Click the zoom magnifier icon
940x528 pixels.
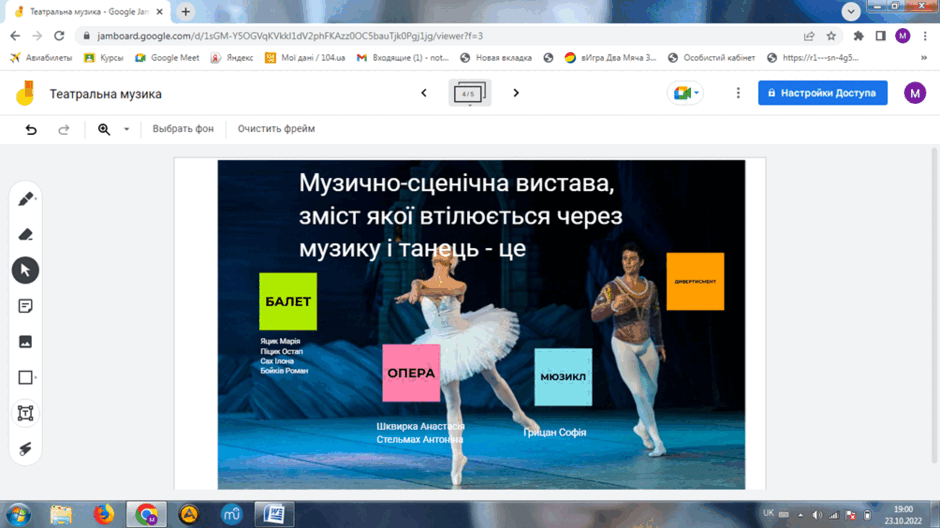[104, 129]
